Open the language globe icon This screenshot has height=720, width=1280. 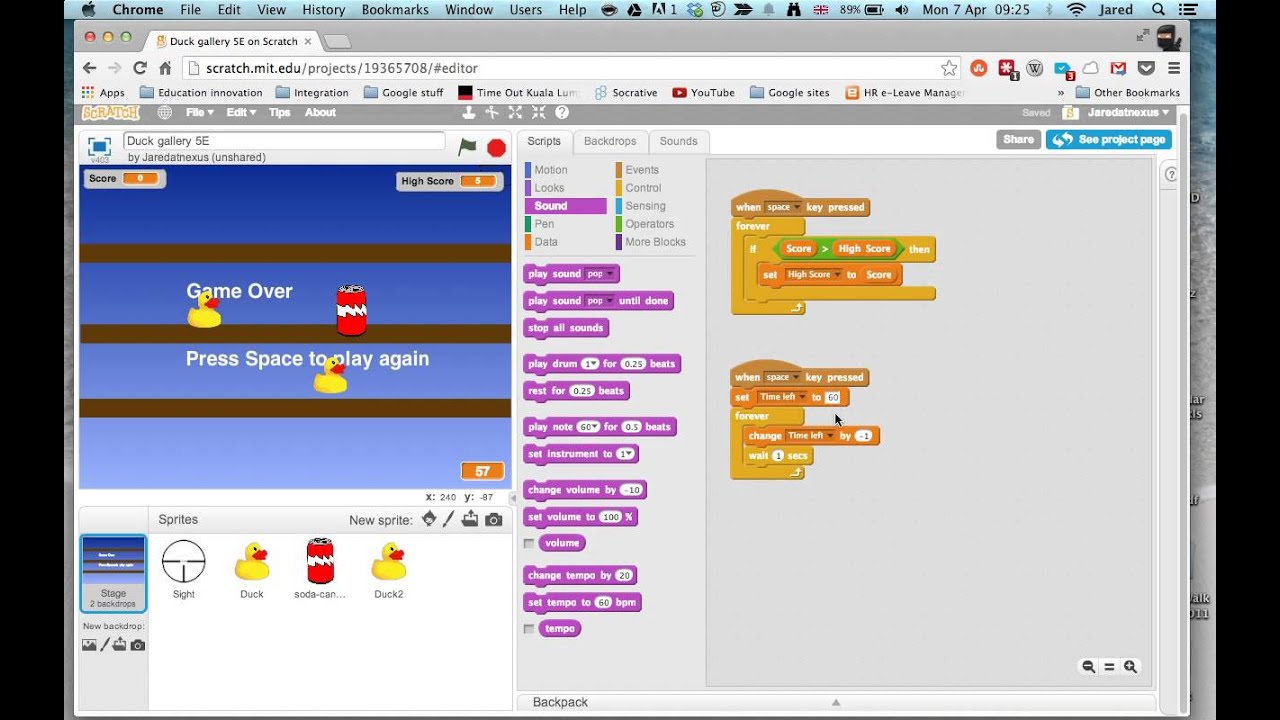tap(164, 113)
